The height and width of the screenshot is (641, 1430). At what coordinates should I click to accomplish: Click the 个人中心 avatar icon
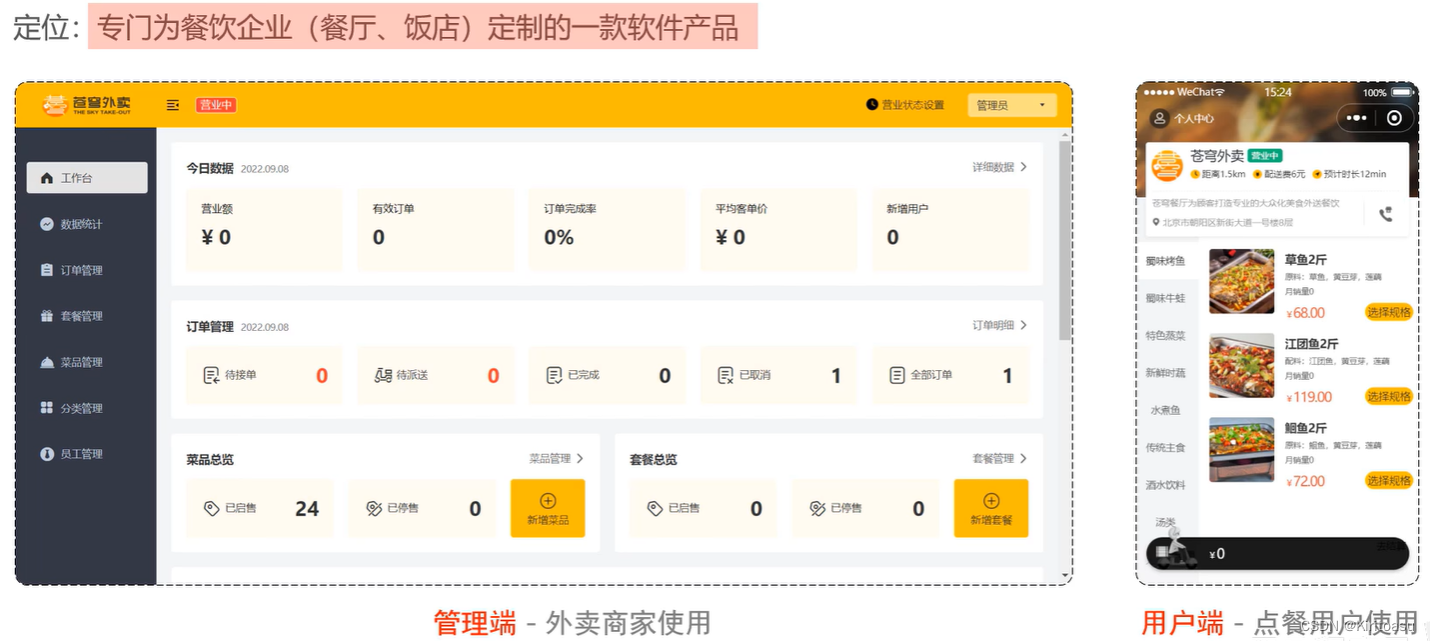point(1160,118)
